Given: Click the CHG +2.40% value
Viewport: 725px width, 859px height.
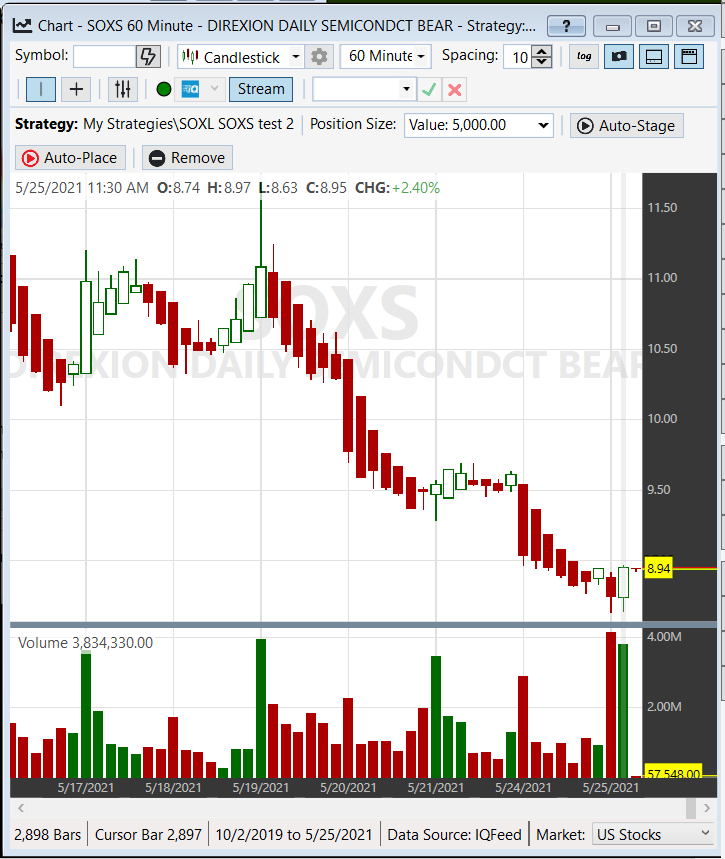Looking at the screenshot, I should pos(416,188).
